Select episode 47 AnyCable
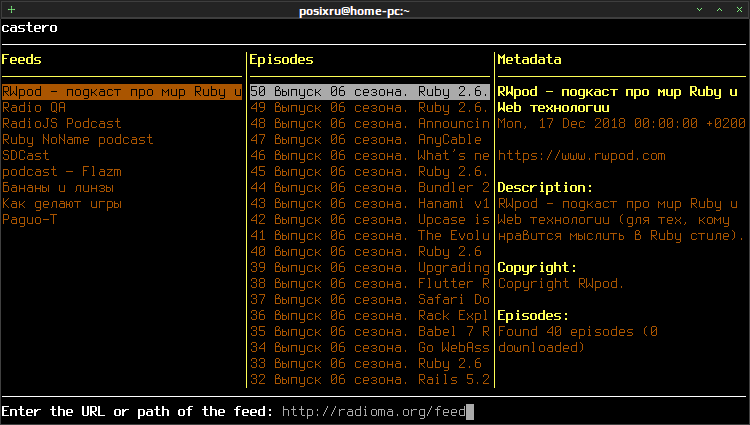750x425 pixels. click(366, 140)
